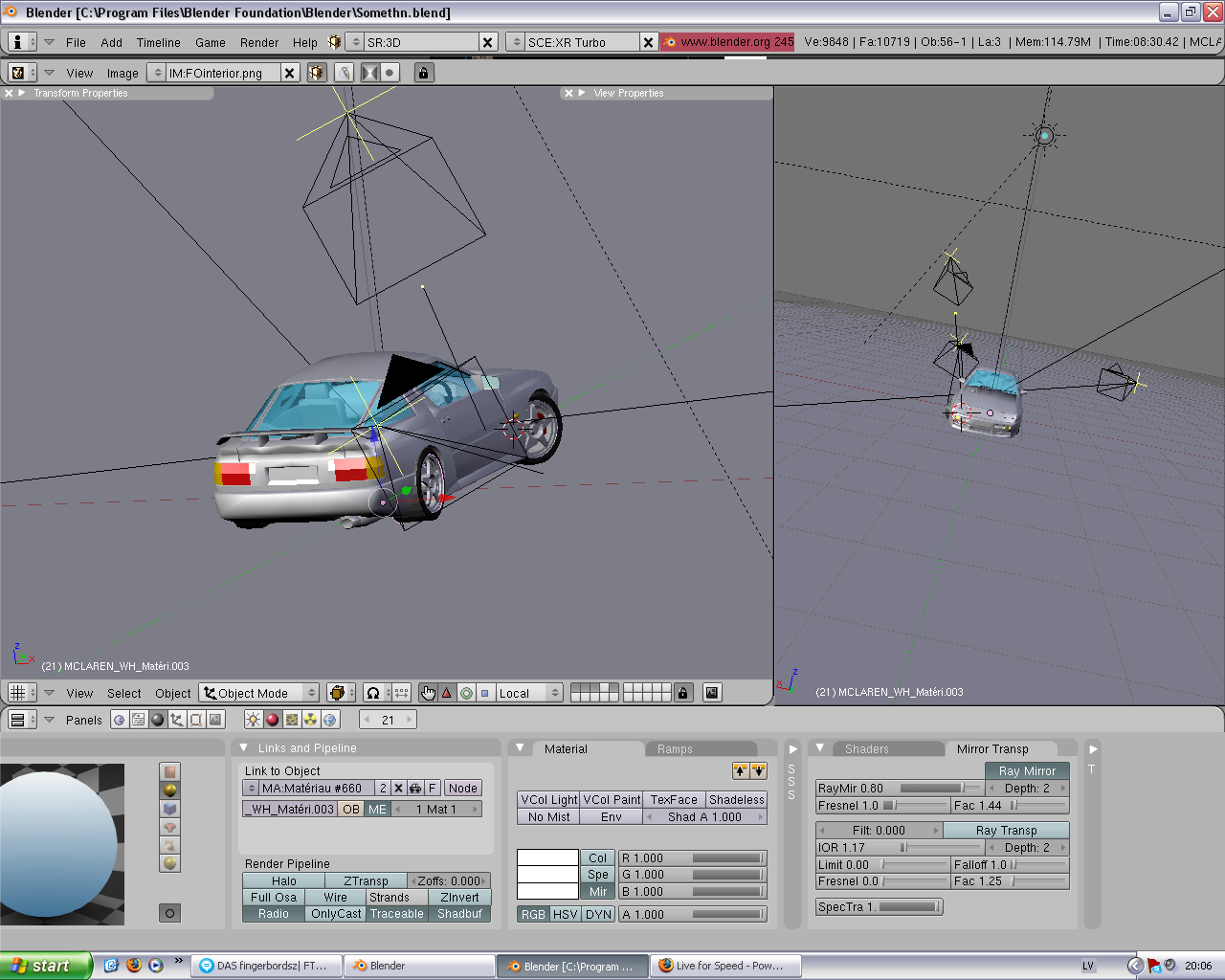Open the Object Mode dropdown
Screen dimensions: 1225x980
(x=259, y=693)
